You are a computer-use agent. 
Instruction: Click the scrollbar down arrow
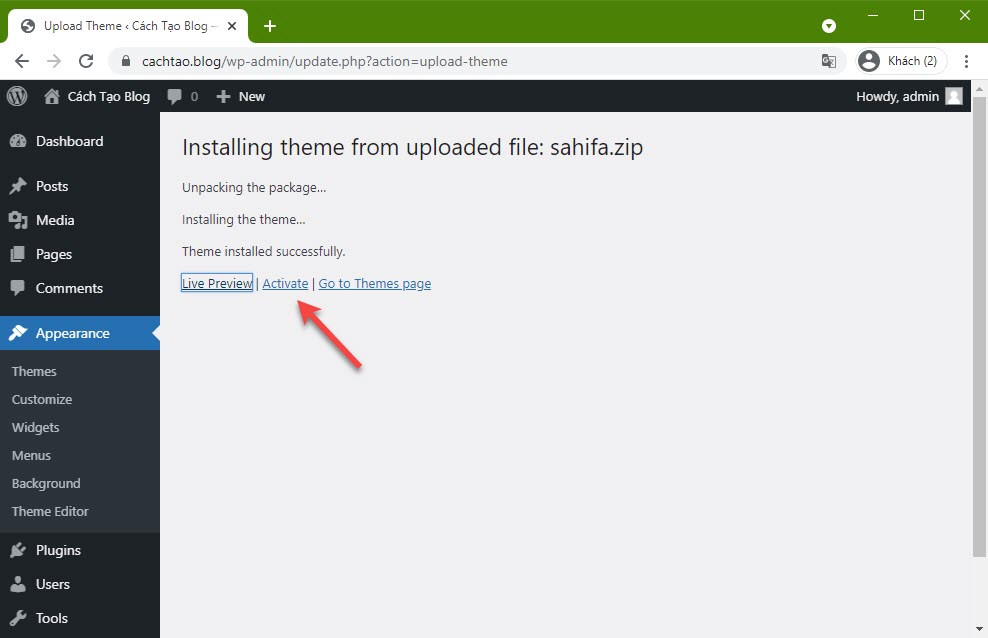pyautogui.click(x=979, y=629)
